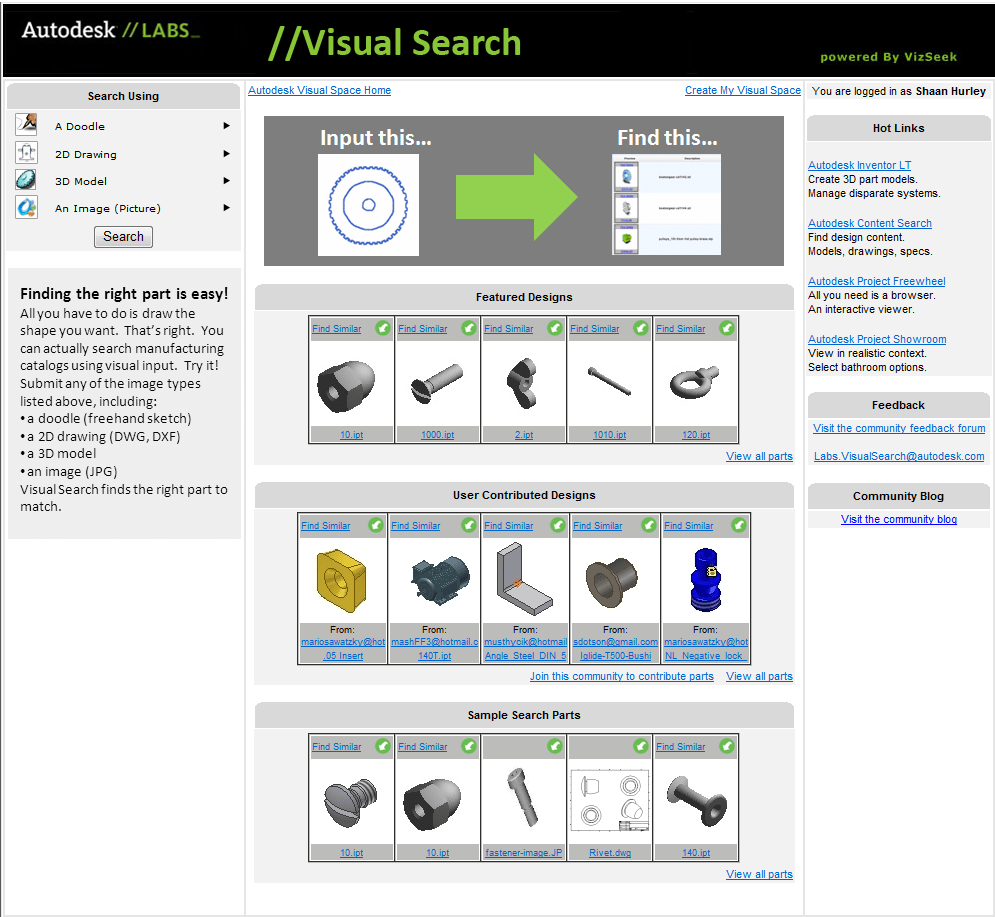
Task: Click green icon on 1010.ipt card
Action: point(641,328)
